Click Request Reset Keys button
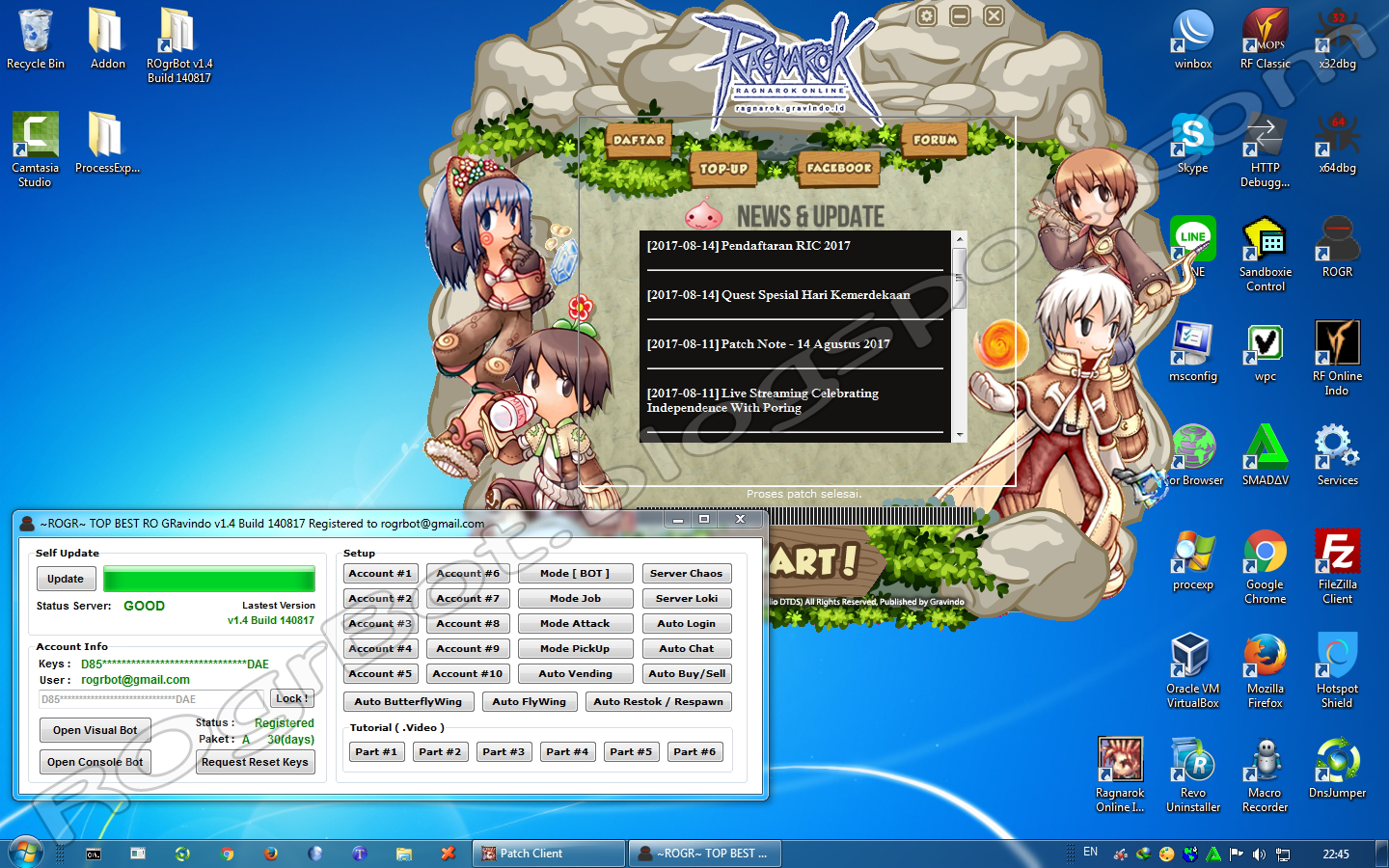The width and height of the screenshot is (1389, 868). [255, 762]
